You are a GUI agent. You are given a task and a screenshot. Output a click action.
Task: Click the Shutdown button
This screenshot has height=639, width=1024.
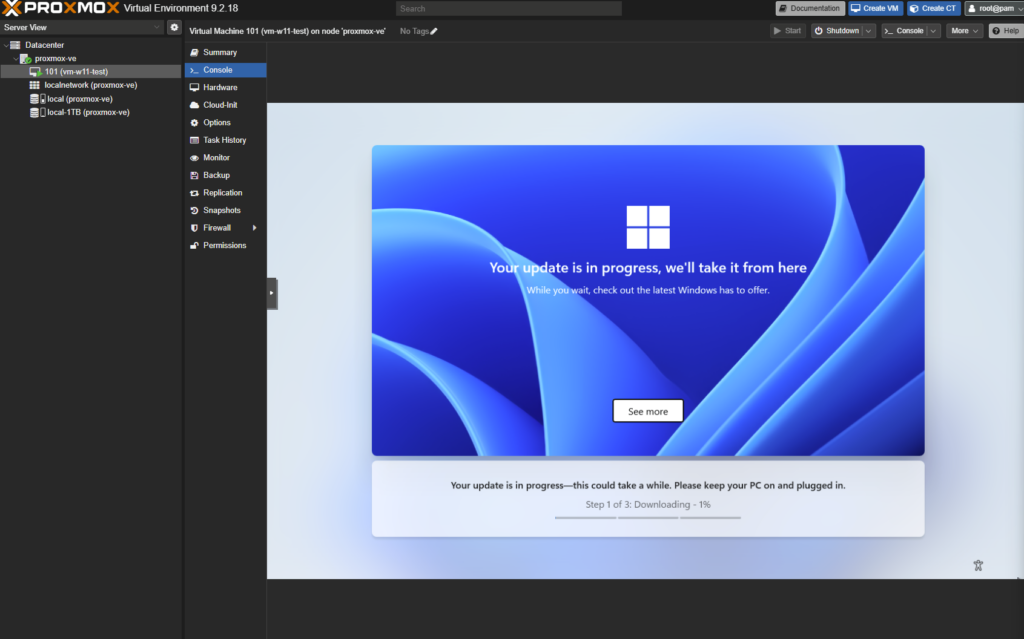(837, 31)
